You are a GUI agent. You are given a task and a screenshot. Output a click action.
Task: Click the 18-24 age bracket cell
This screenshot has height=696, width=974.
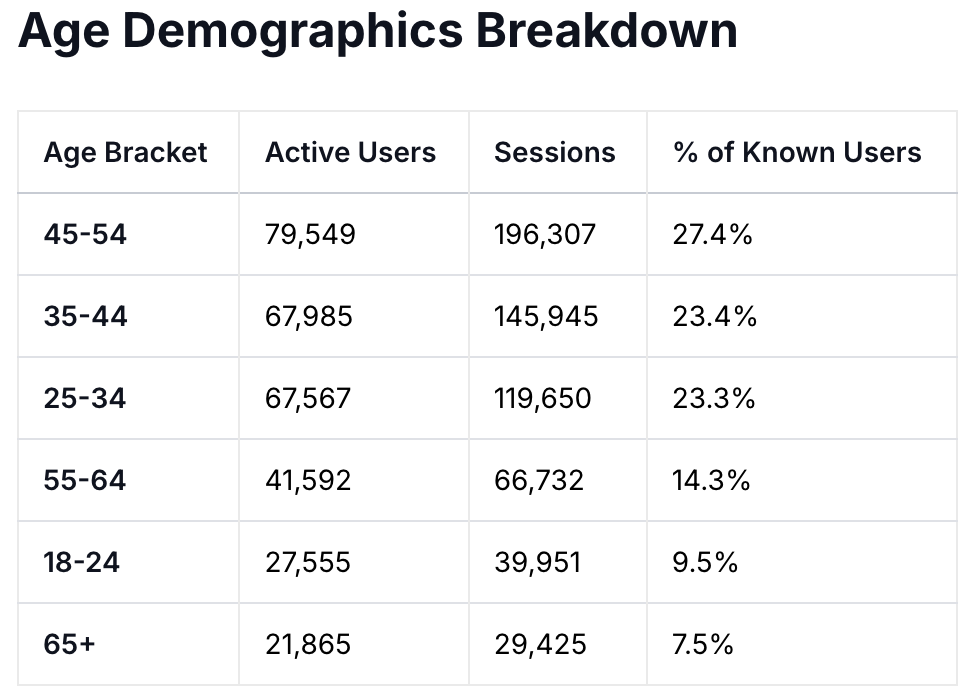pos(82,563)
